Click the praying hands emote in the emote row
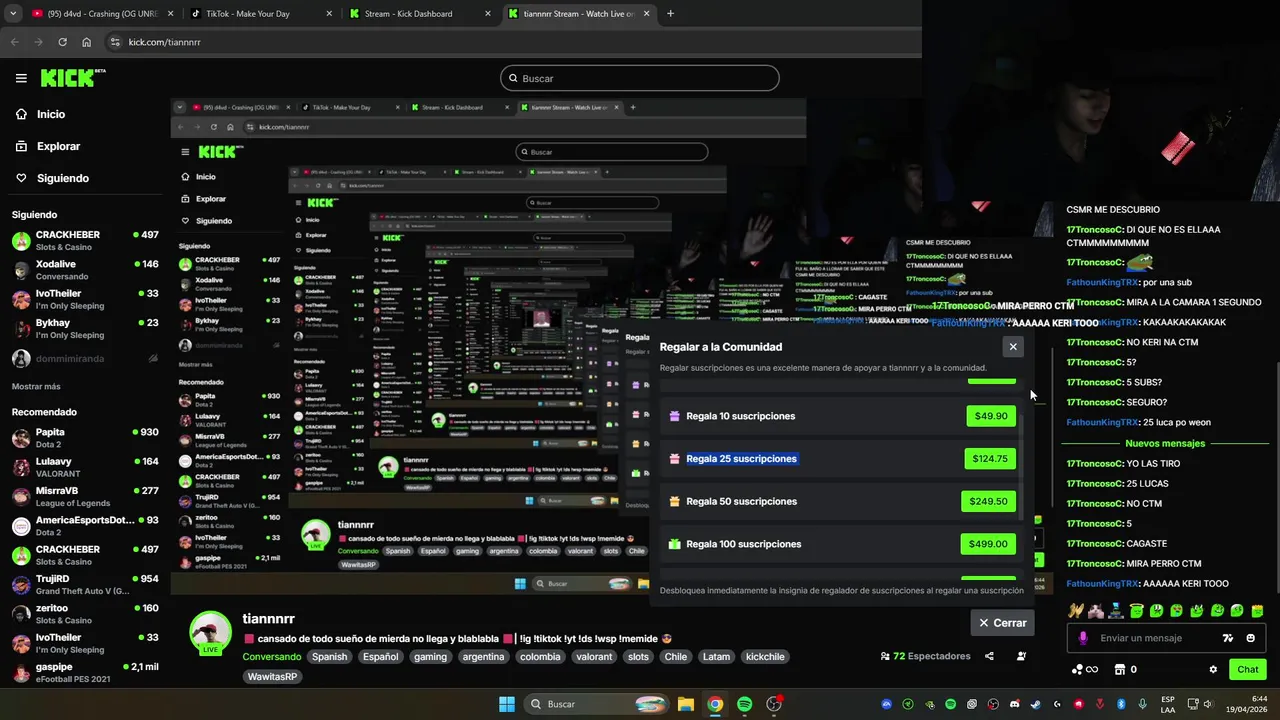Viewport: 1280px width, 720px height. point(1076,610)
